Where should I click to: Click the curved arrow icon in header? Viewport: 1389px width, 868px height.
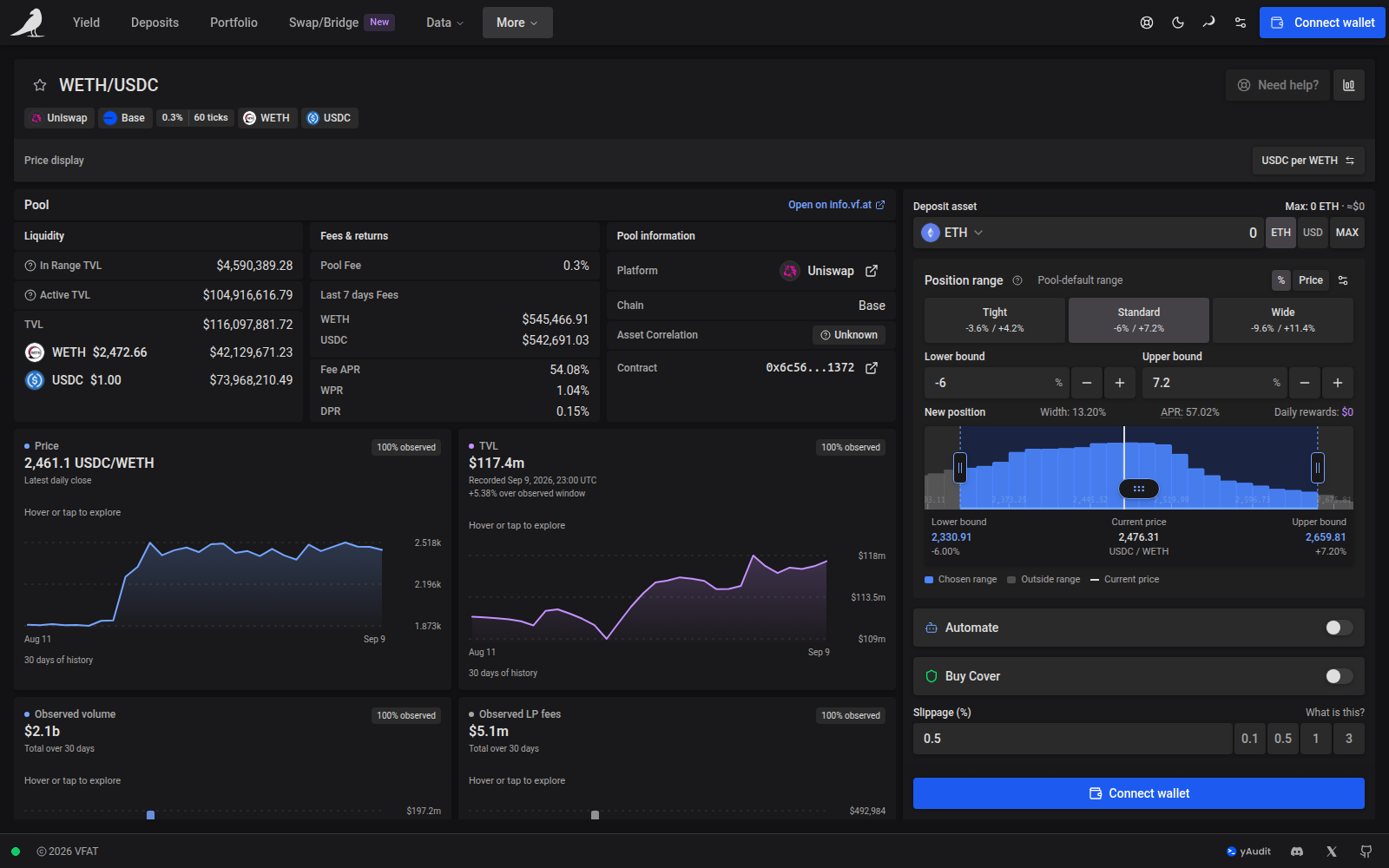(x=1209, y=23)
